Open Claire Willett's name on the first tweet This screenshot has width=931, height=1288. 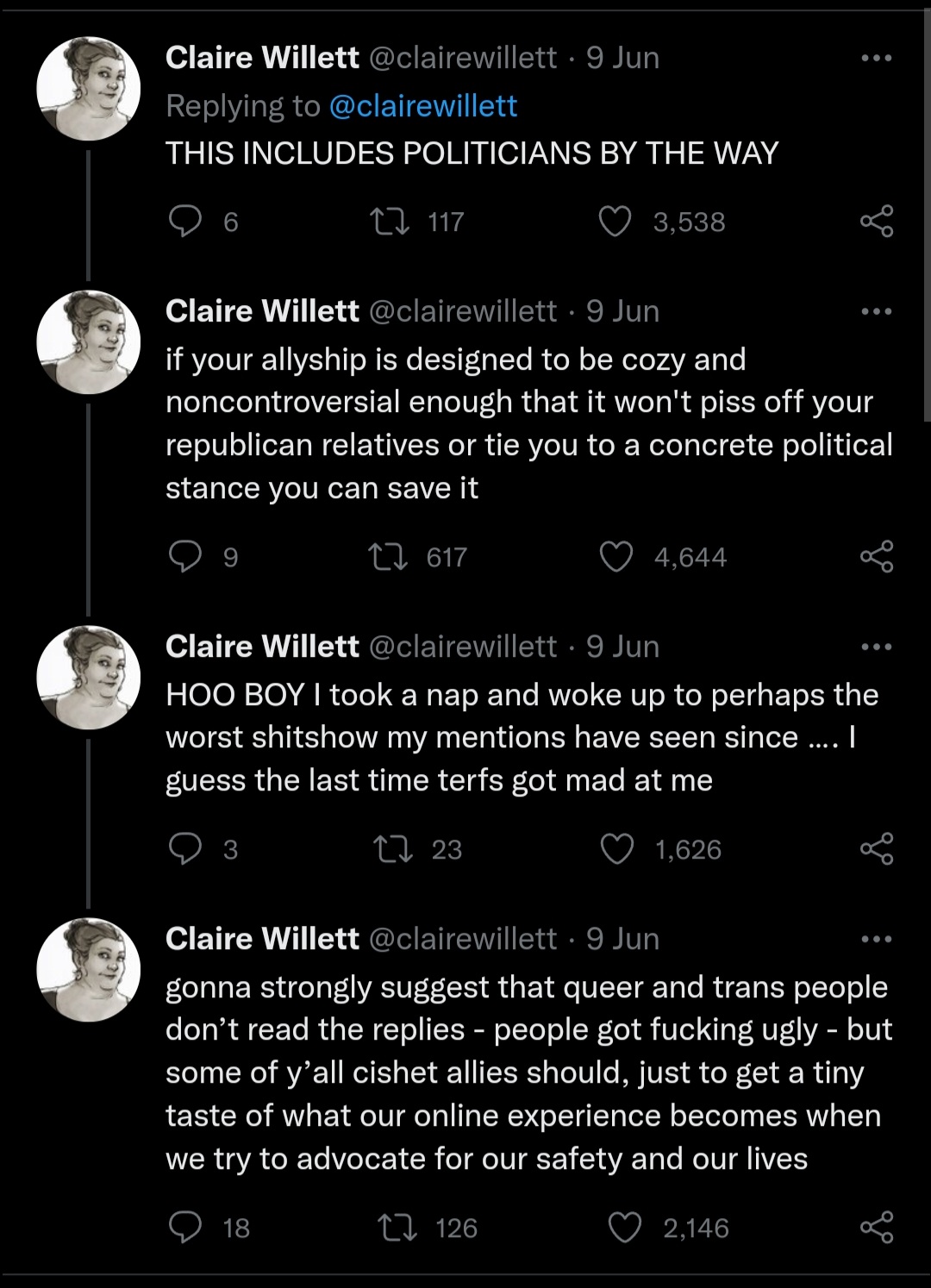pos(262,58)
